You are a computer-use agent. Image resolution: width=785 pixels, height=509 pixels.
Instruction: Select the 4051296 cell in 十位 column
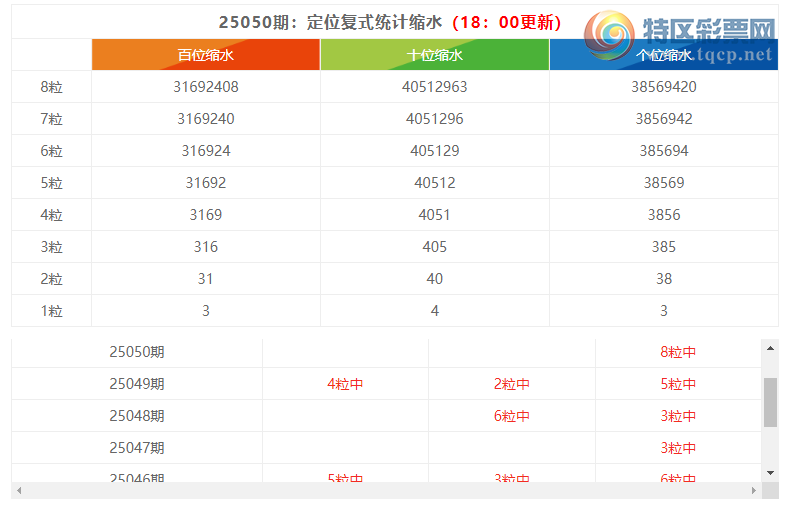pos(434,119)
